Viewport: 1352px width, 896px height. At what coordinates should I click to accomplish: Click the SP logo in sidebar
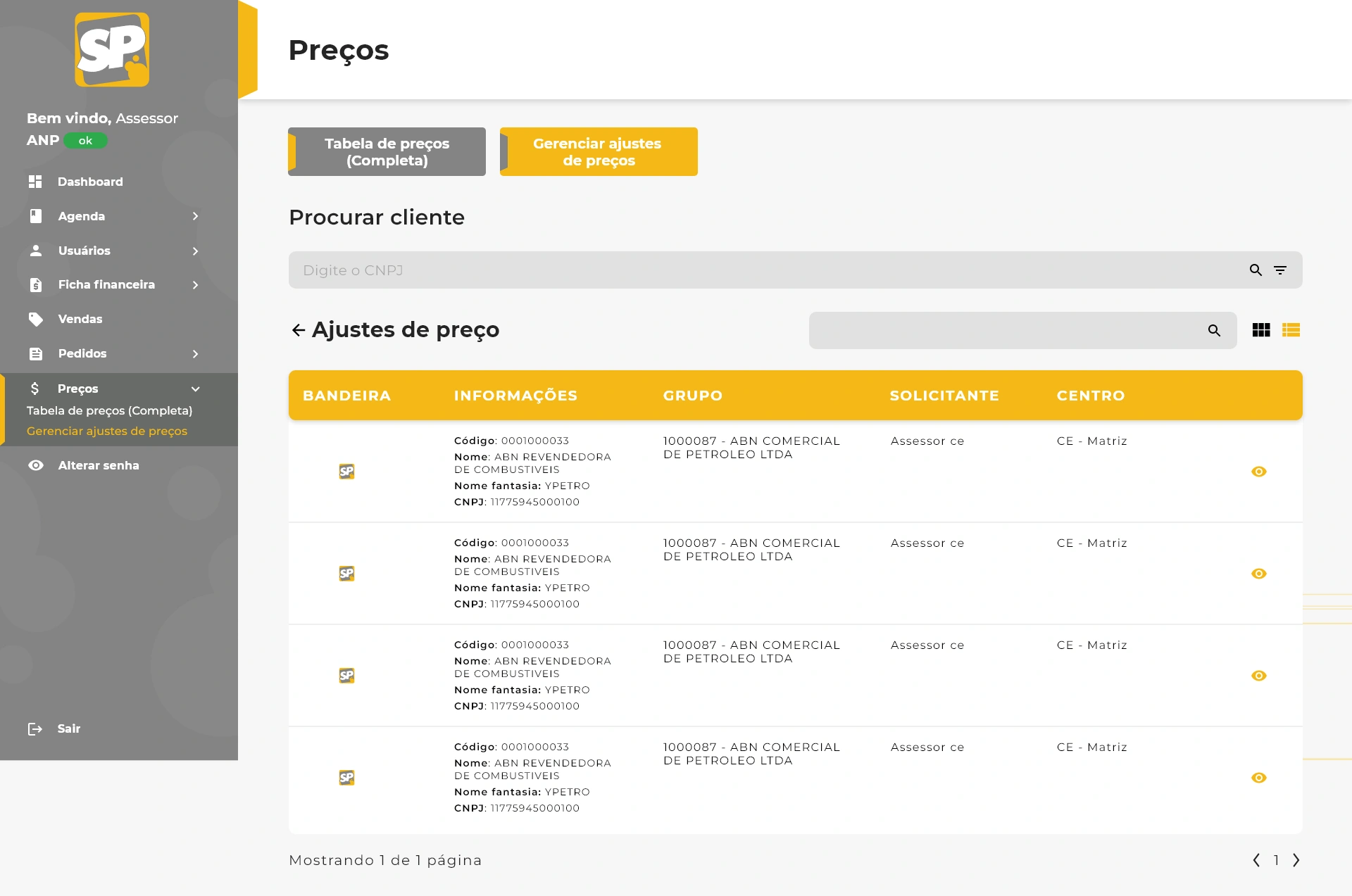(112, 50)
